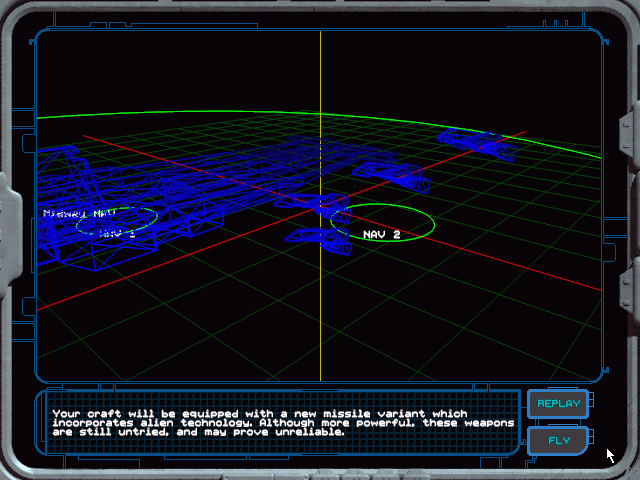Select the NAV 2 label
This screenshot has width=640, height=480.
click(x=382, y=234)
